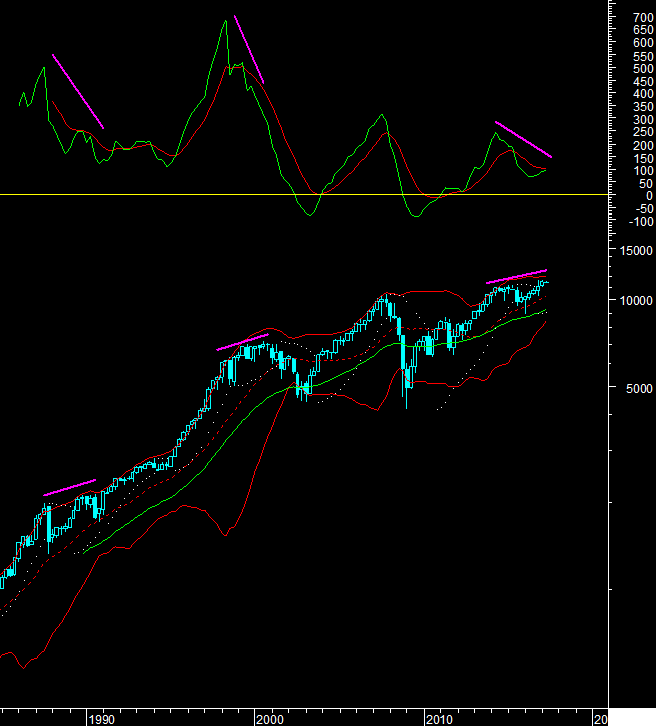Click the 250 indicator axis label

(x=643, y=132)
